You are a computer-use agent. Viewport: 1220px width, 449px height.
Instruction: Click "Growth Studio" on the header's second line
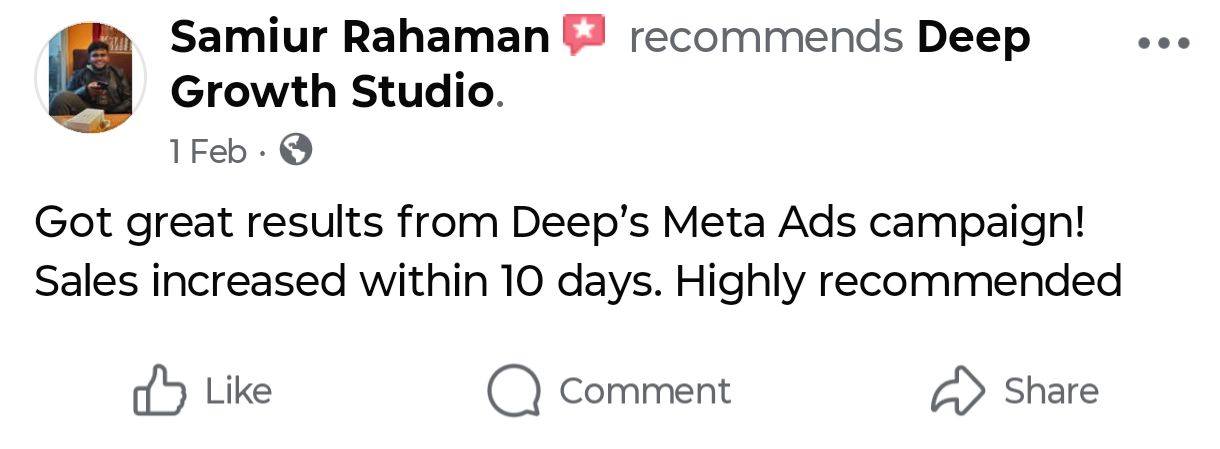click(x=334, y=91)
